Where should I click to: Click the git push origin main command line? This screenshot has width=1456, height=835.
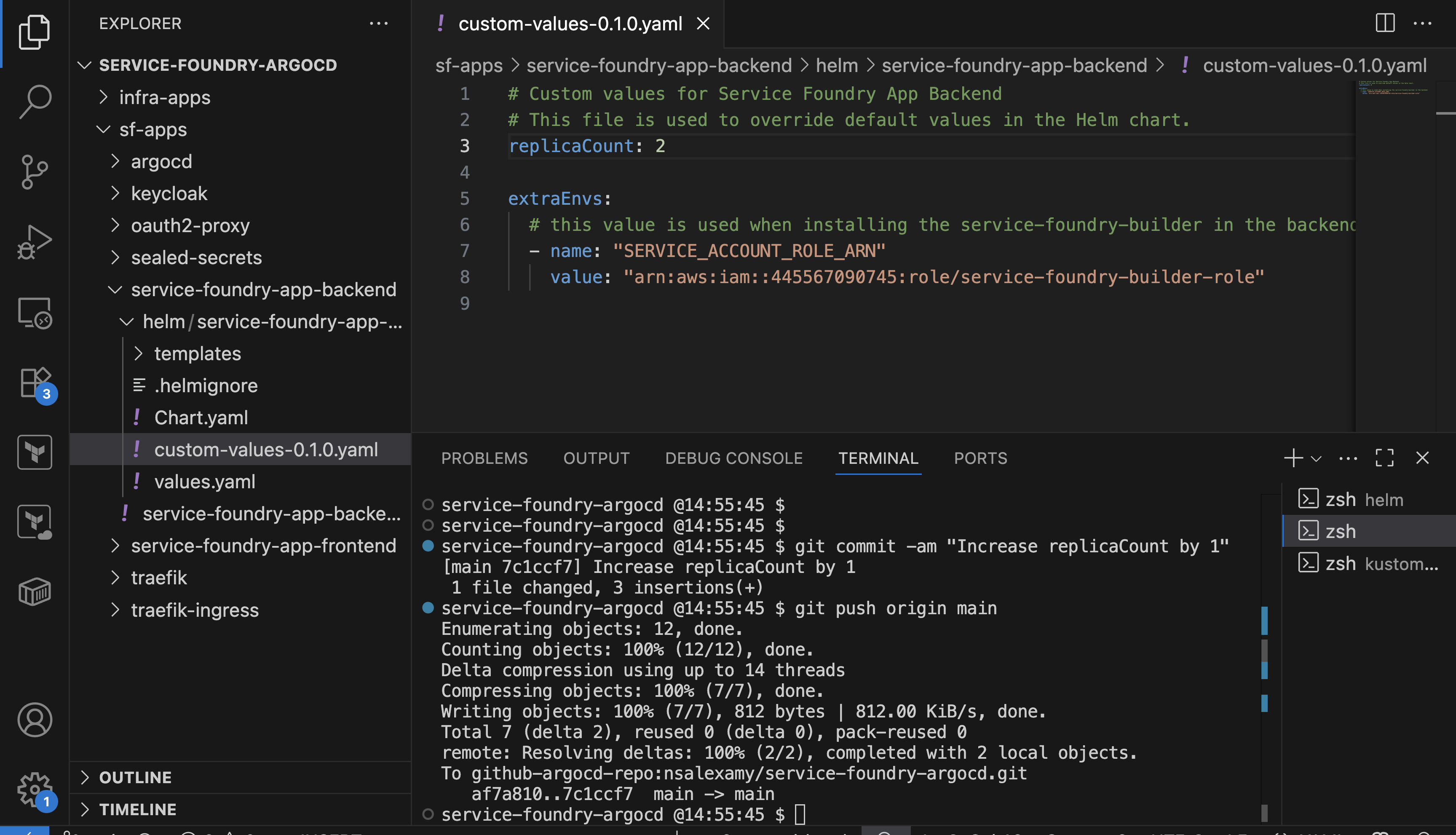point(895,608)
